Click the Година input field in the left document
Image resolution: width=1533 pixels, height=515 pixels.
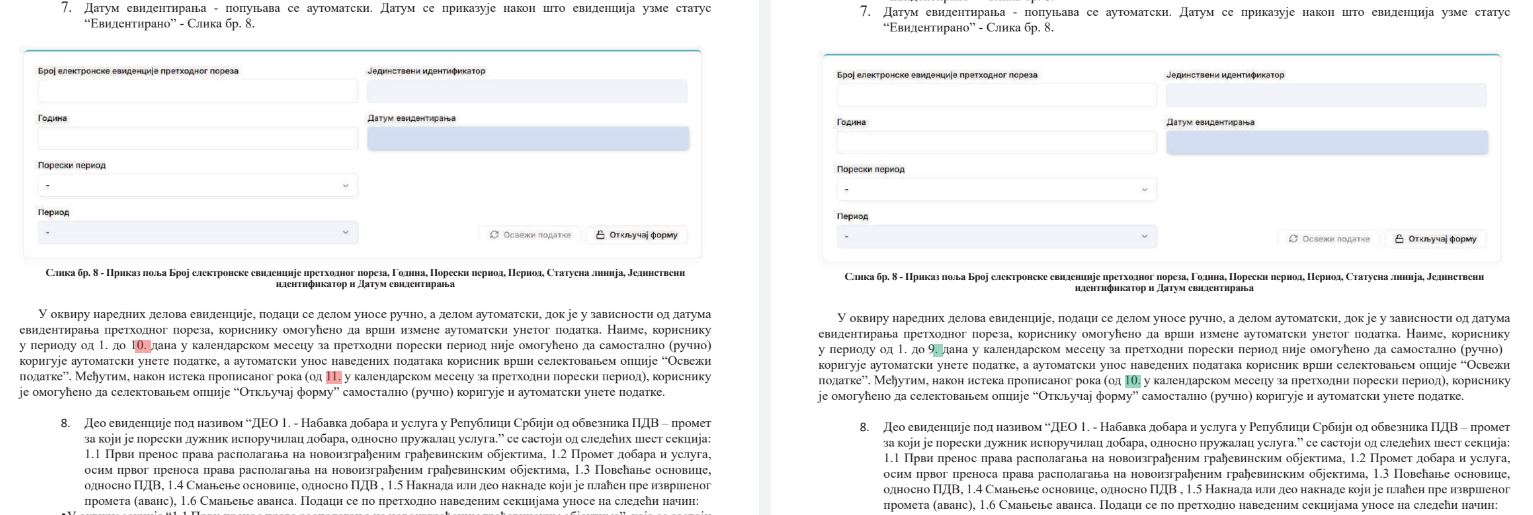pyautogui.click(x=198, y=138)
